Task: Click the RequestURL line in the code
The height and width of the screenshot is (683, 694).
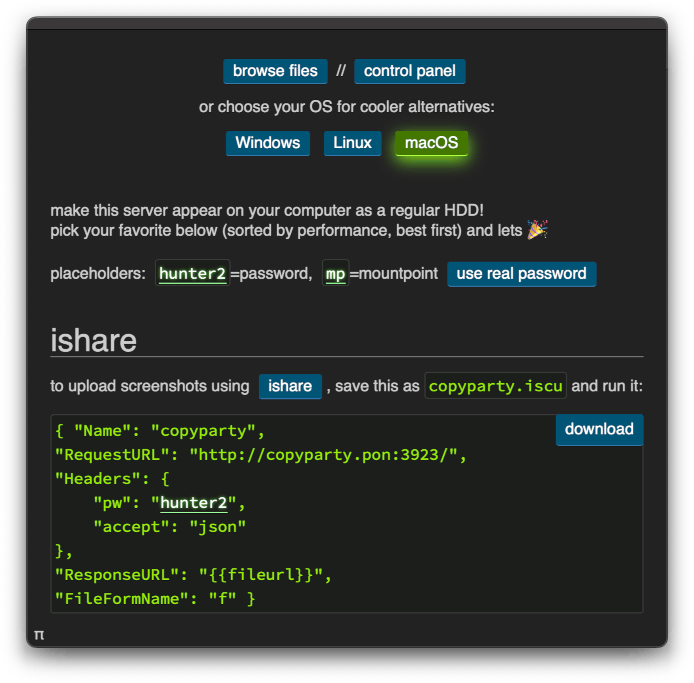Action: [261, 455]
